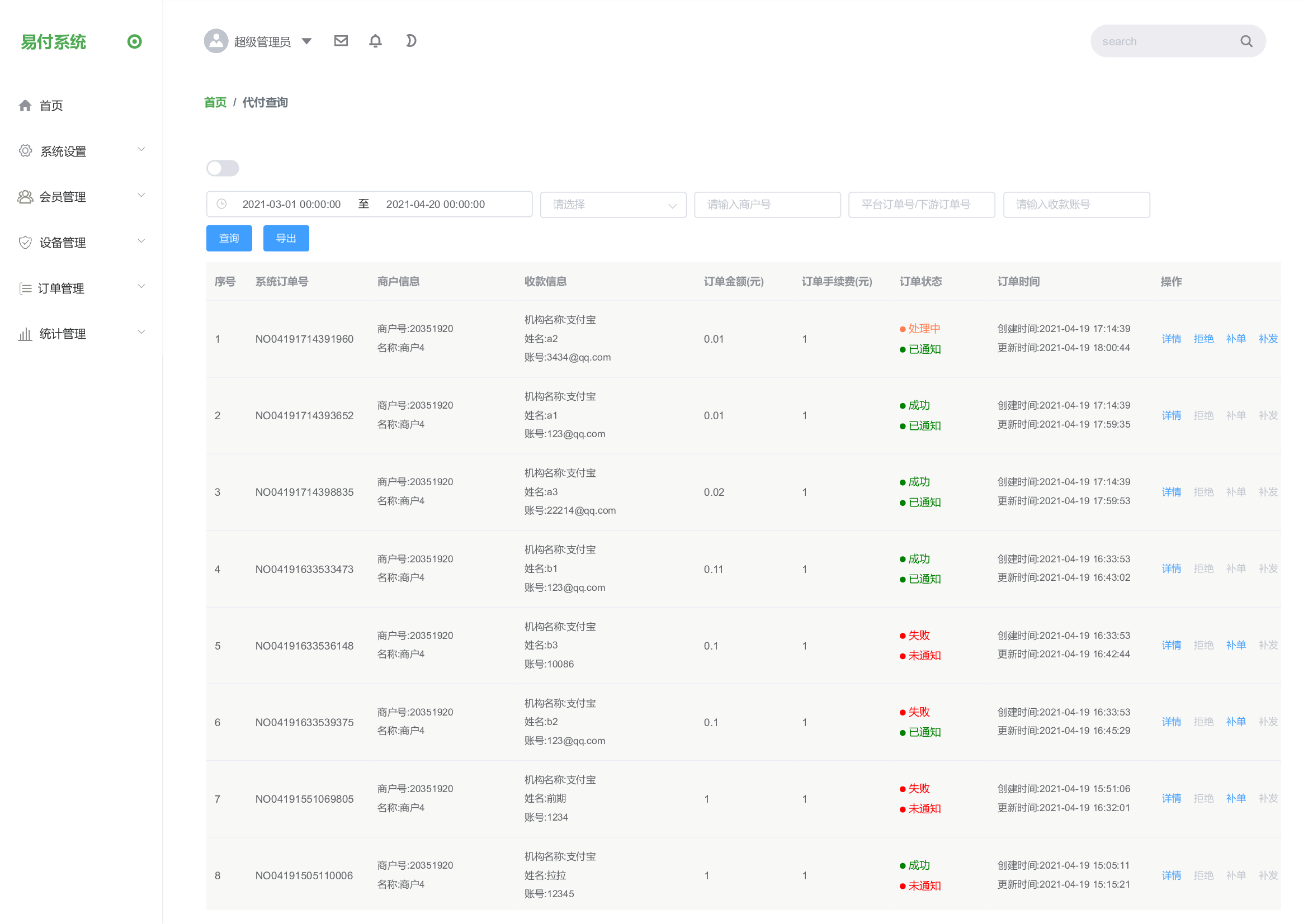Toggle the switch above the date filter
This screenshot has height=924, width=1308.
223,168
